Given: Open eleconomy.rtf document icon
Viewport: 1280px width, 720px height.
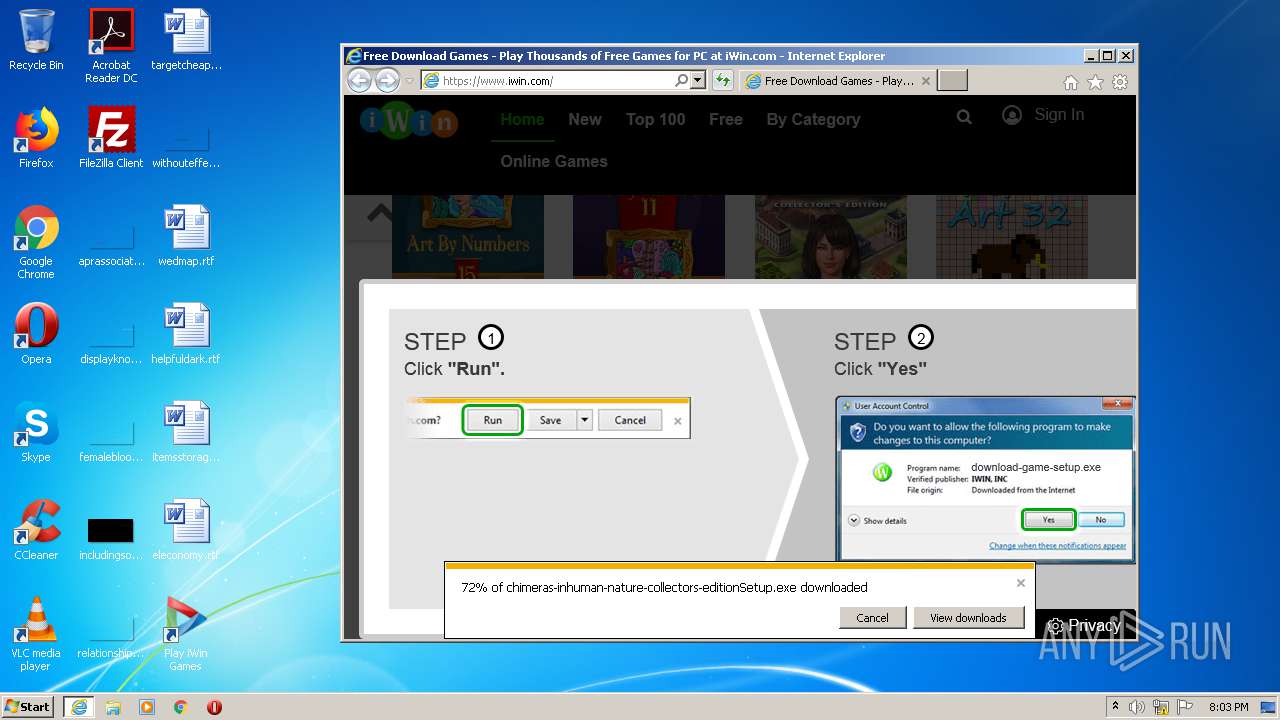Looking at the screenshot, I should point(186,530).
